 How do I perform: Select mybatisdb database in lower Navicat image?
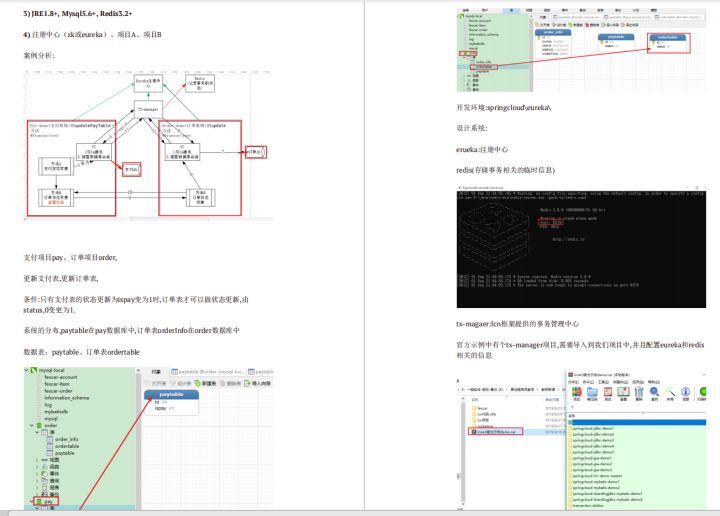click(x=56, y=412)
